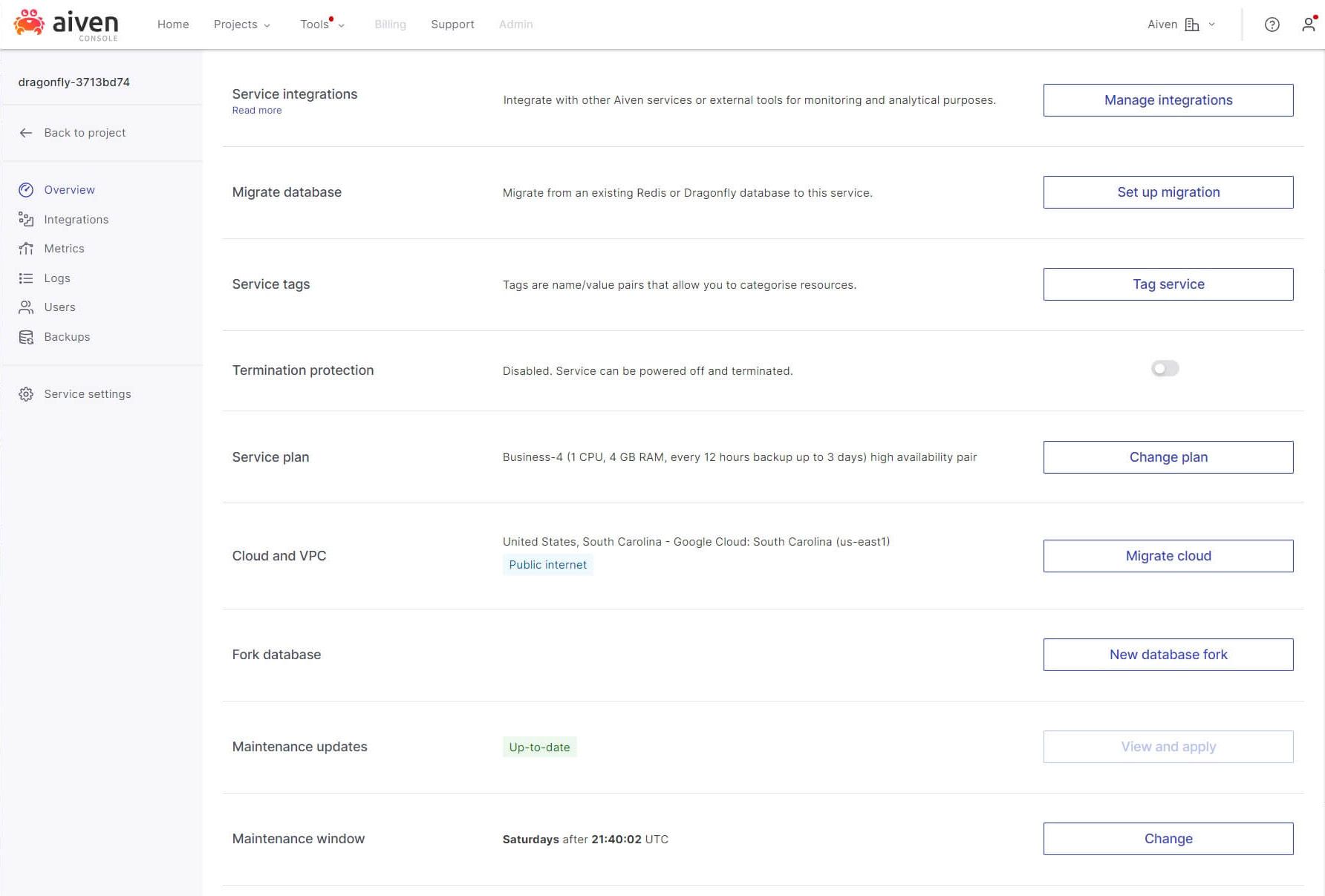Expand the Projects menu dropdown
Viewport: 1325px width, 896px height.
pyautogui.click(x=241, y=24)
